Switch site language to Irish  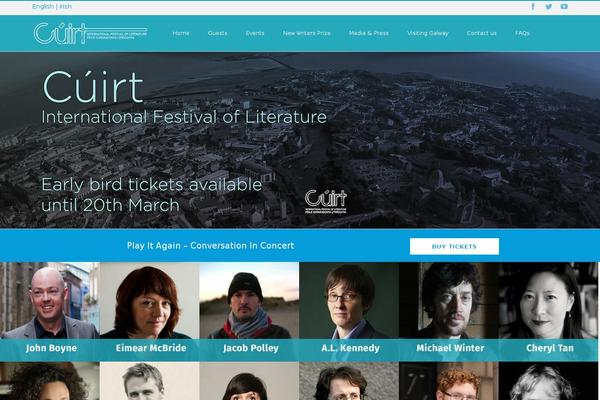[x=65, y=7]
